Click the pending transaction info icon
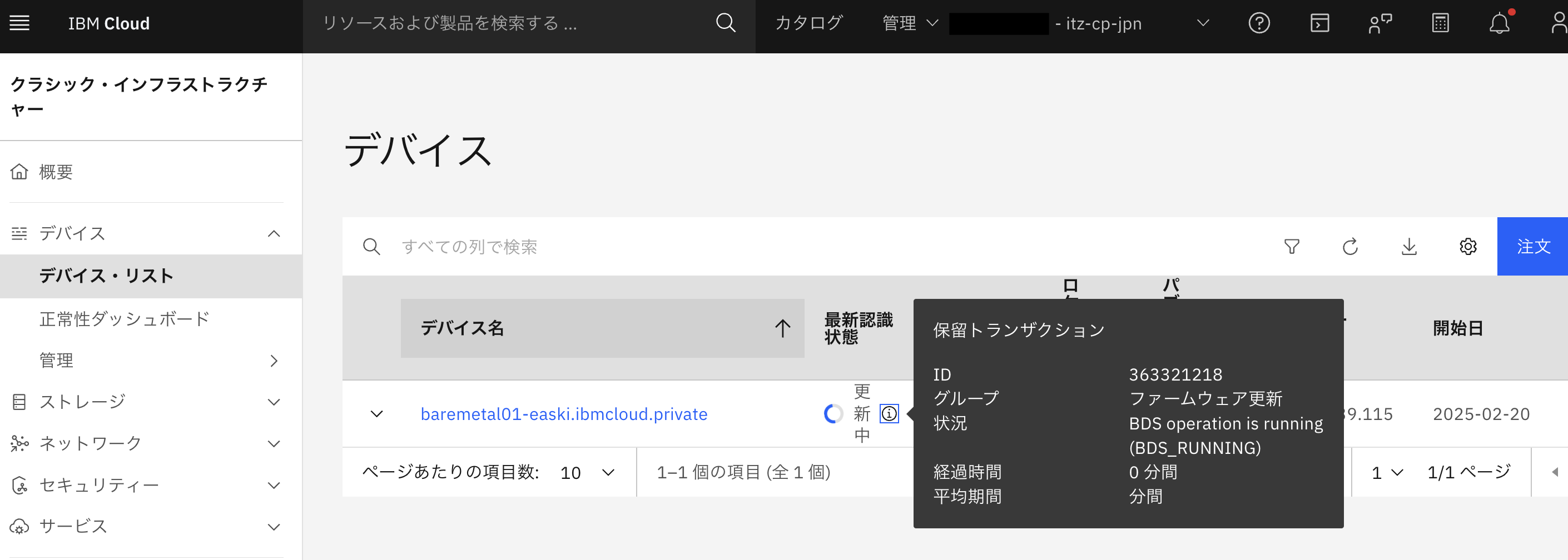Viewport: 1568px width, 560px height. pos(889,414)
